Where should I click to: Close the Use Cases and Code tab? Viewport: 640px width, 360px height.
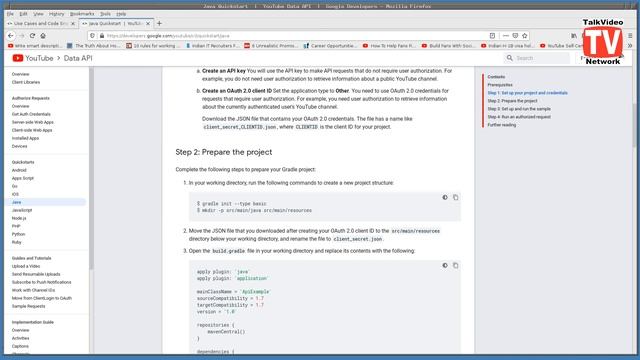coord(73,24)
